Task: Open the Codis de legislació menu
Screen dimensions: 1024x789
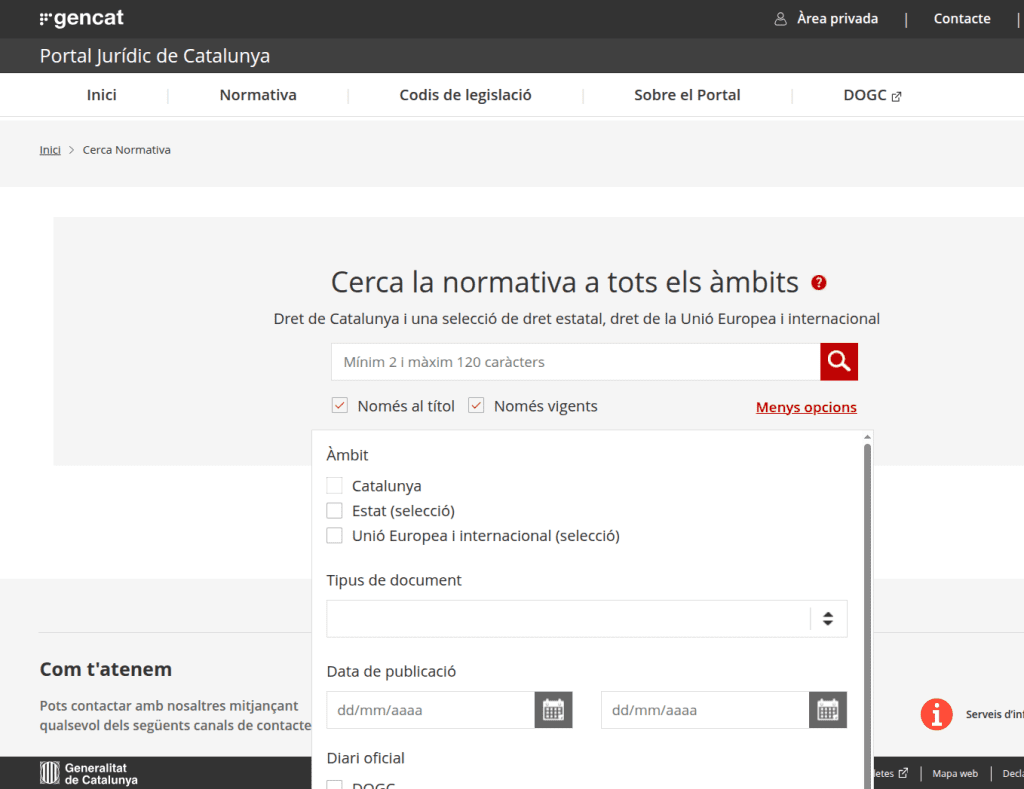Action: point(465,96)
